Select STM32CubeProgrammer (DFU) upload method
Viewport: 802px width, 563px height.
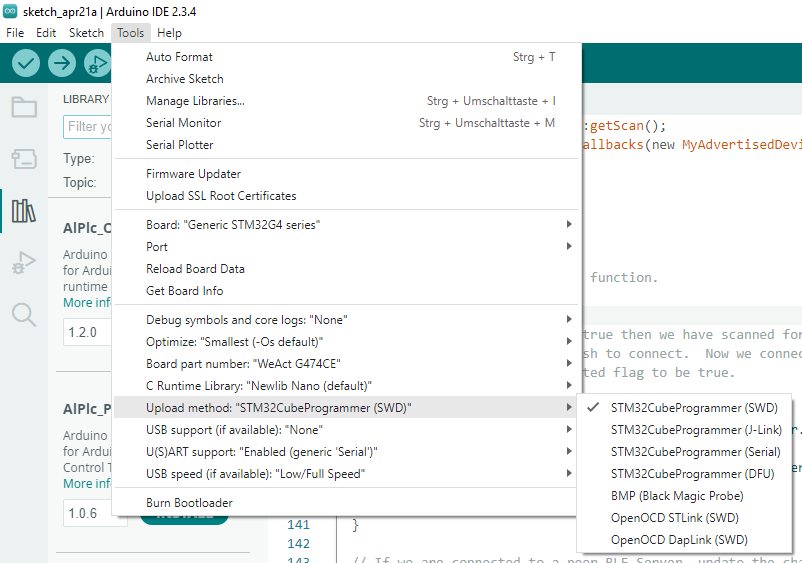pyautogui.click(x=684, y=474)
